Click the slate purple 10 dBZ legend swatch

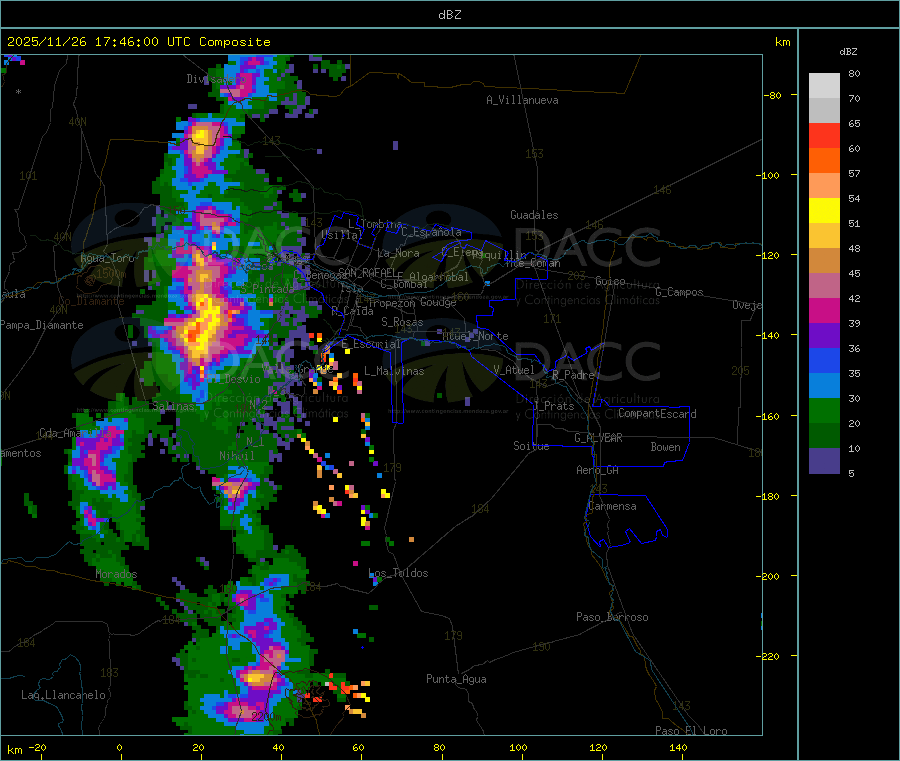(824, 460)
